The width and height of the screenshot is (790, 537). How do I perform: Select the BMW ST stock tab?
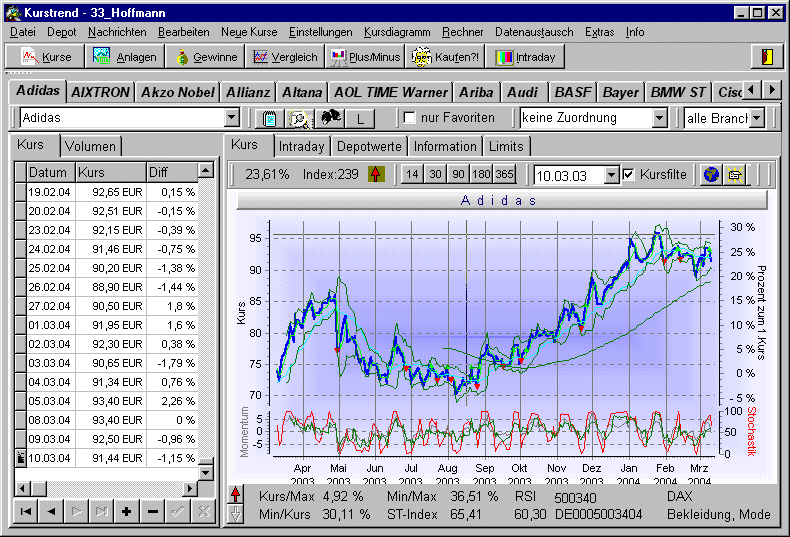coord(678,93)
